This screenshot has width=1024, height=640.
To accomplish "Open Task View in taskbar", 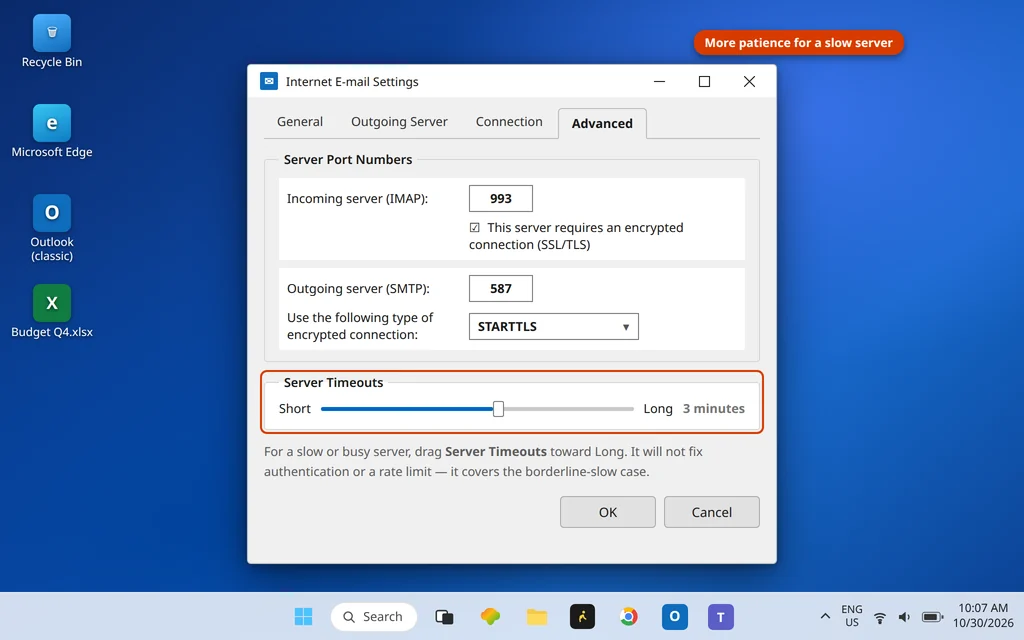I will (444, 616).
